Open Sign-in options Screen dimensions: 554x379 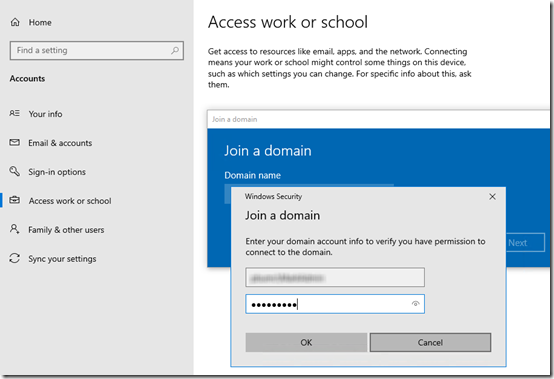click(57, 172)
